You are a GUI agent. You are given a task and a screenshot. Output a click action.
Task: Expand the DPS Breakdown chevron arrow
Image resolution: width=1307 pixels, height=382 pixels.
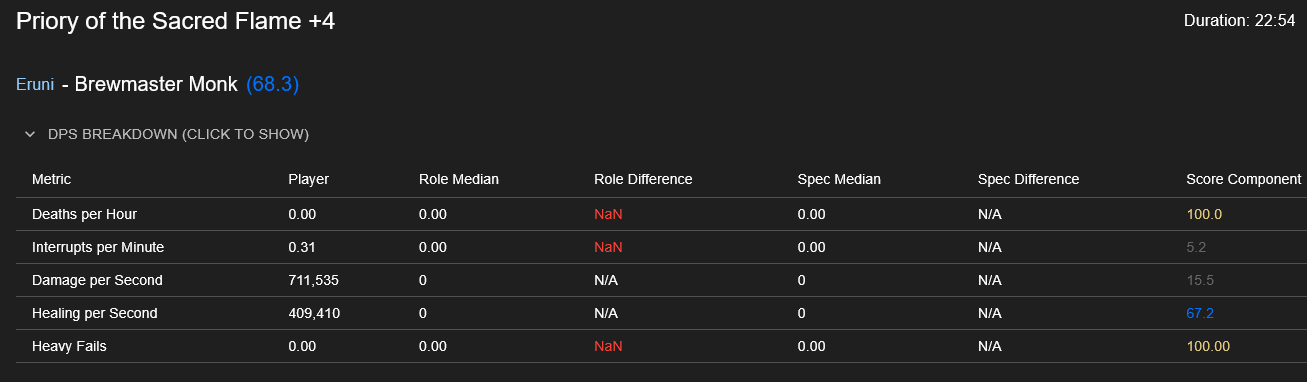click(30, 134)
